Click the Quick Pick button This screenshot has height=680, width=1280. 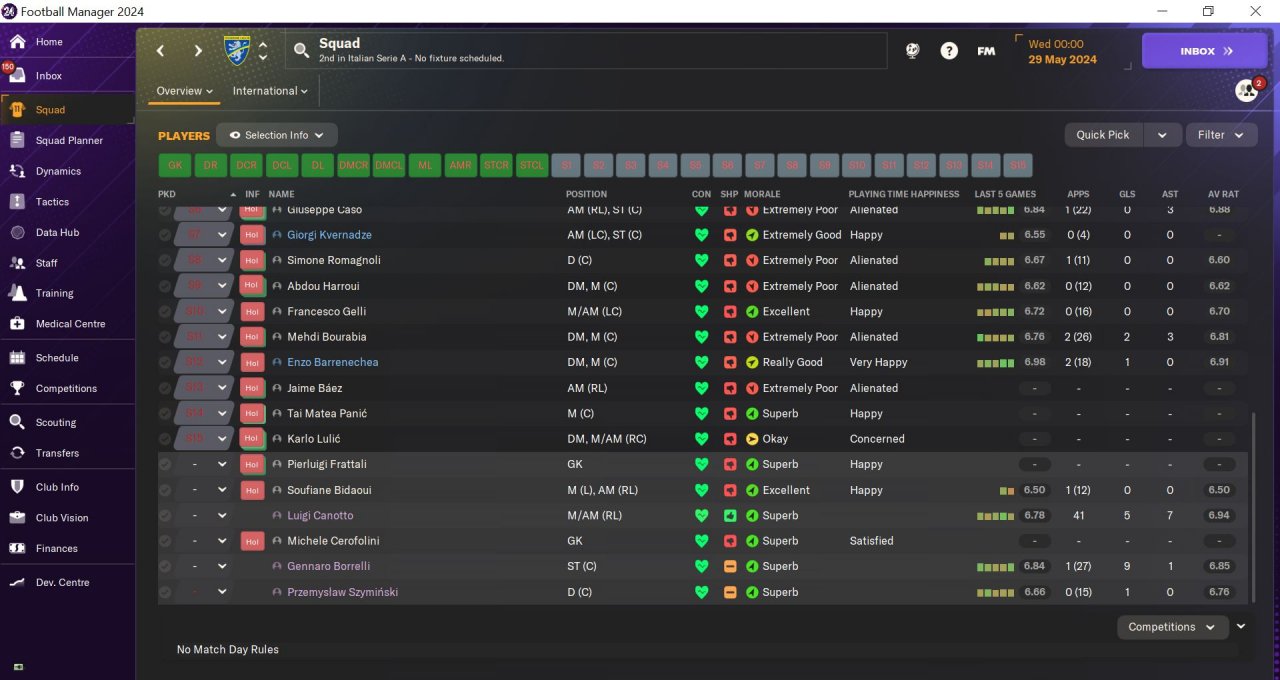[1103, 135]
